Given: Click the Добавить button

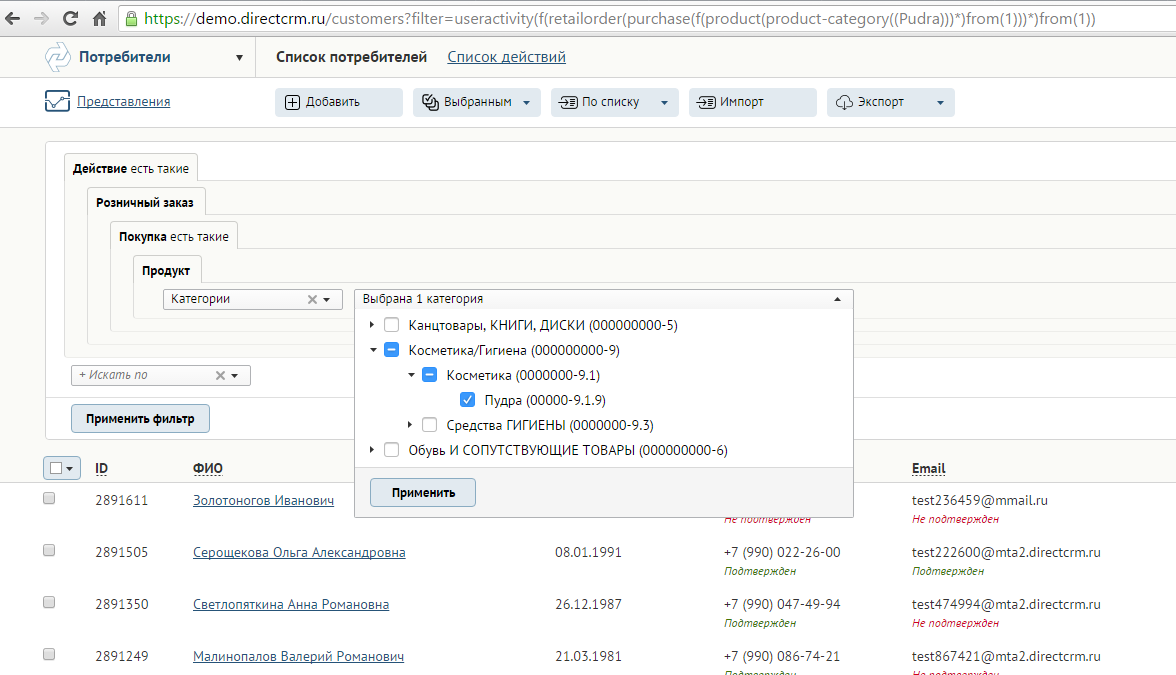Looking at the screenshot, I should click(338, 102).
